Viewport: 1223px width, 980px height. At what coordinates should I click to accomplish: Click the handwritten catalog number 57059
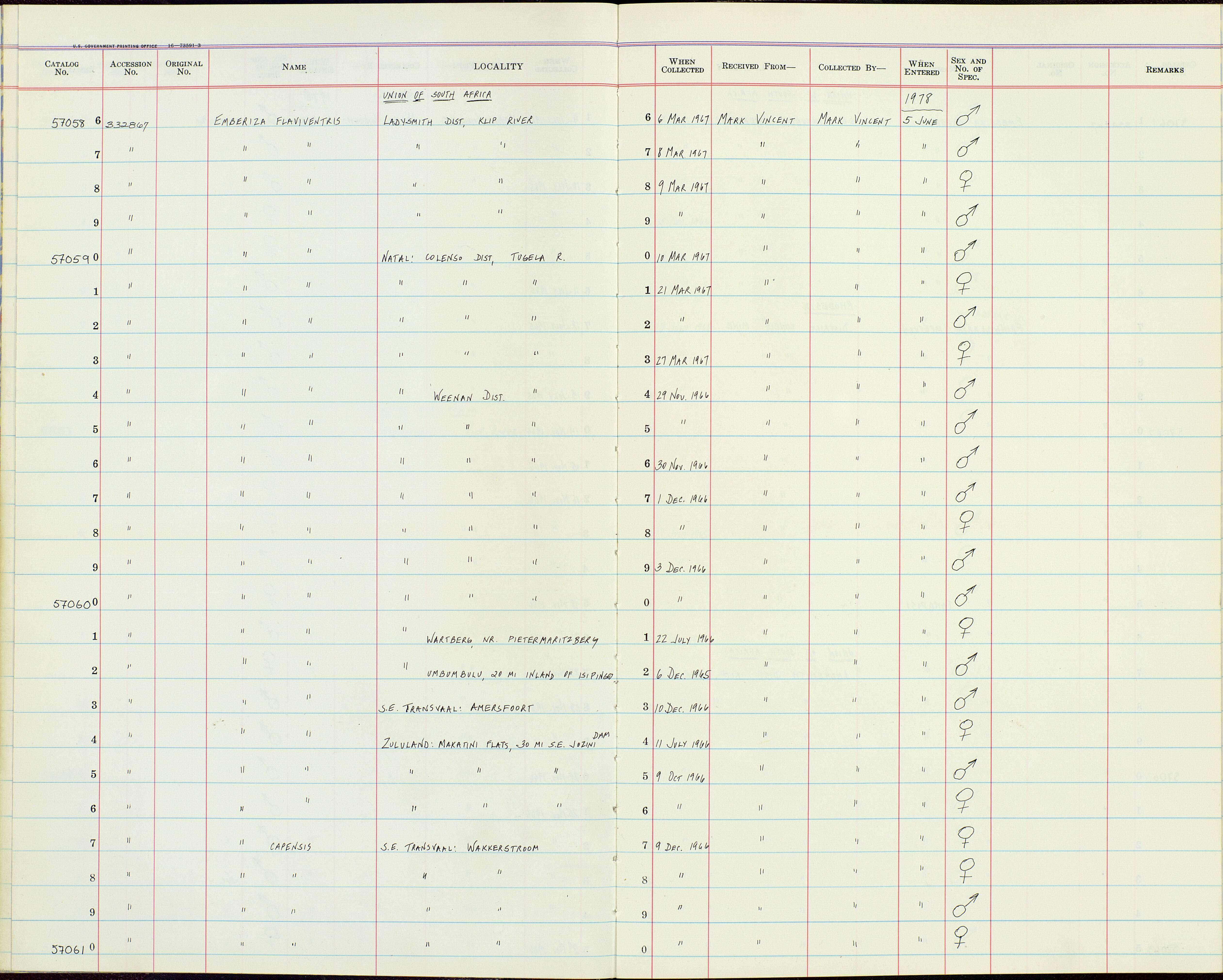pyautogui.click(x=70, y=259)
